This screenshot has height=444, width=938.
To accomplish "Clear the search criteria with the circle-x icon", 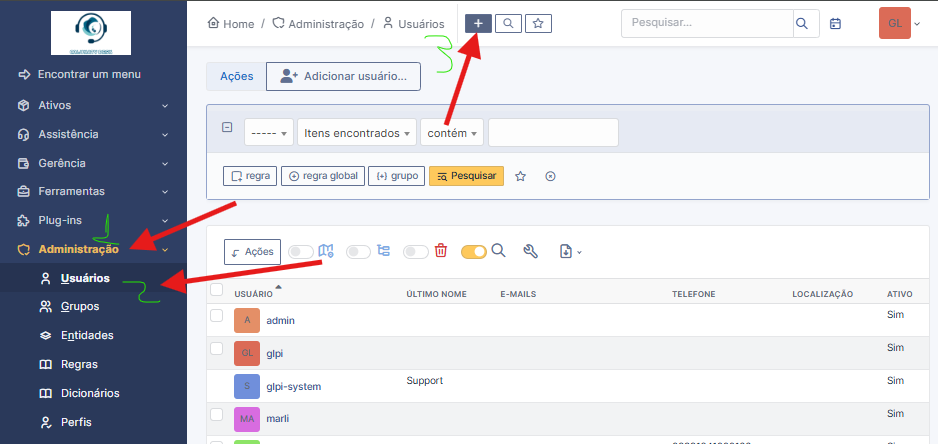I will pyautogui.click(x=550, y=176).
